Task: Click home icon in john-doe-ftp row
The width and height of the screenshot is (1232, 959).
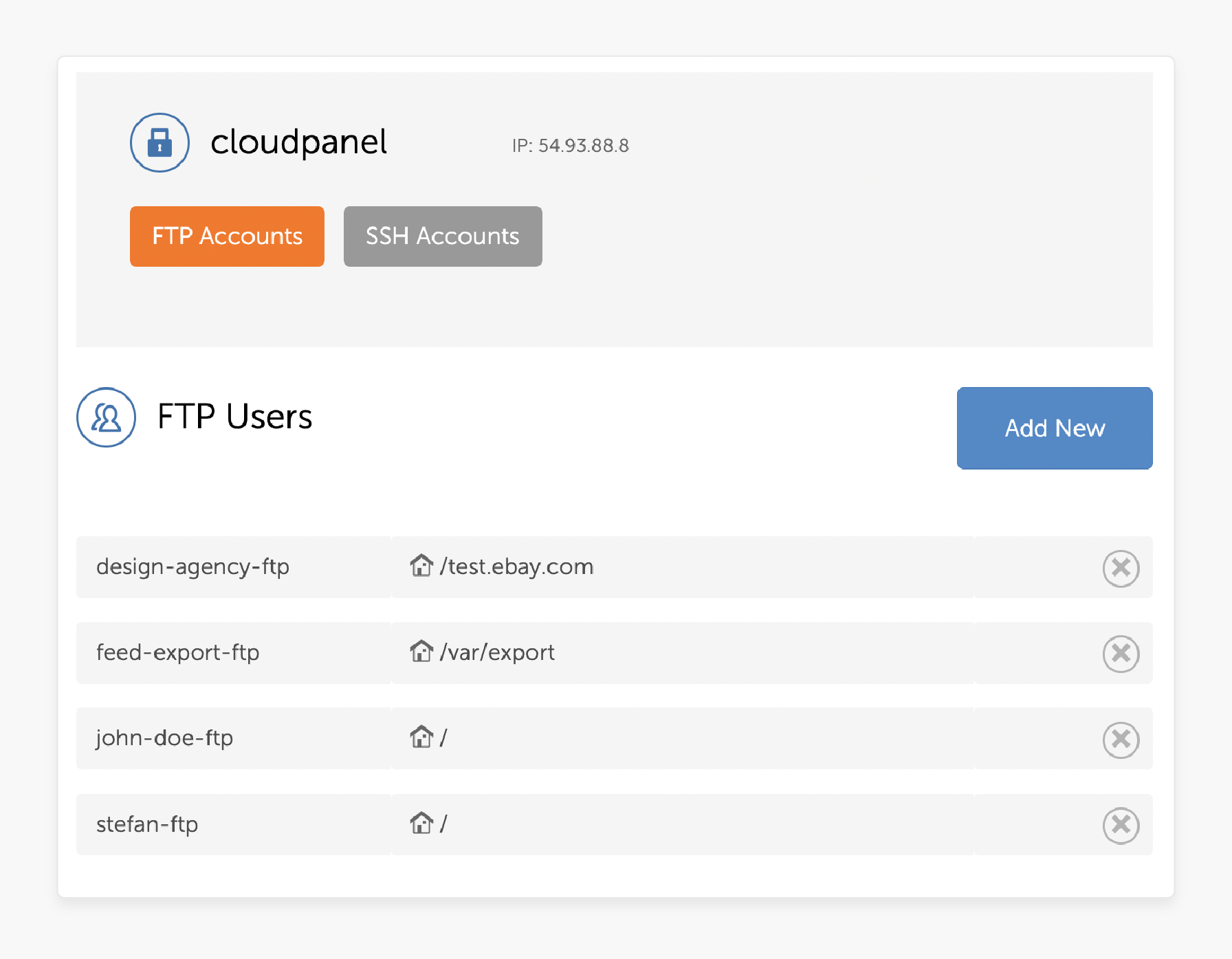Action: (421, 736)
